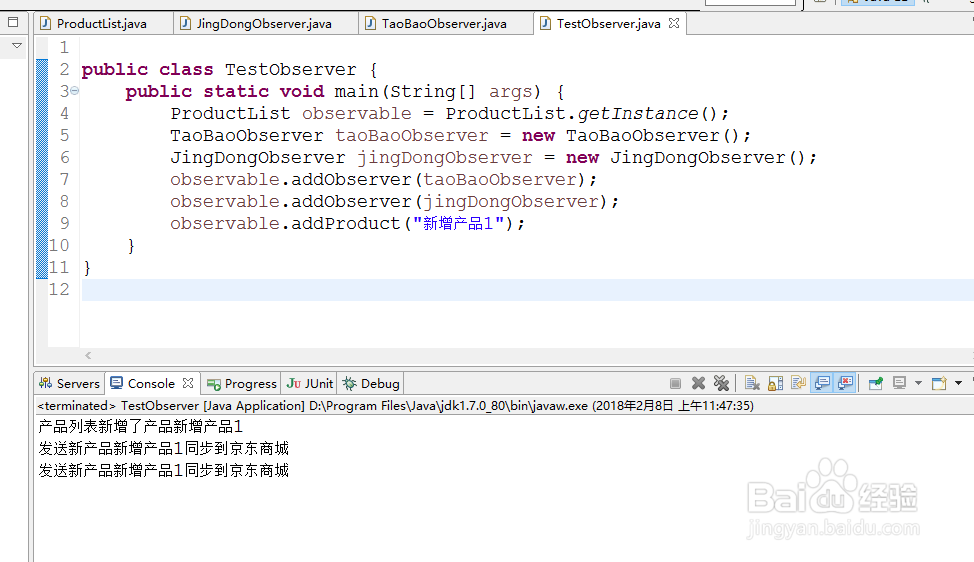The height and width of the screenshot is (562, 974).
Task: Toggle Scroll Lock in the console
Action: point(775,383)
